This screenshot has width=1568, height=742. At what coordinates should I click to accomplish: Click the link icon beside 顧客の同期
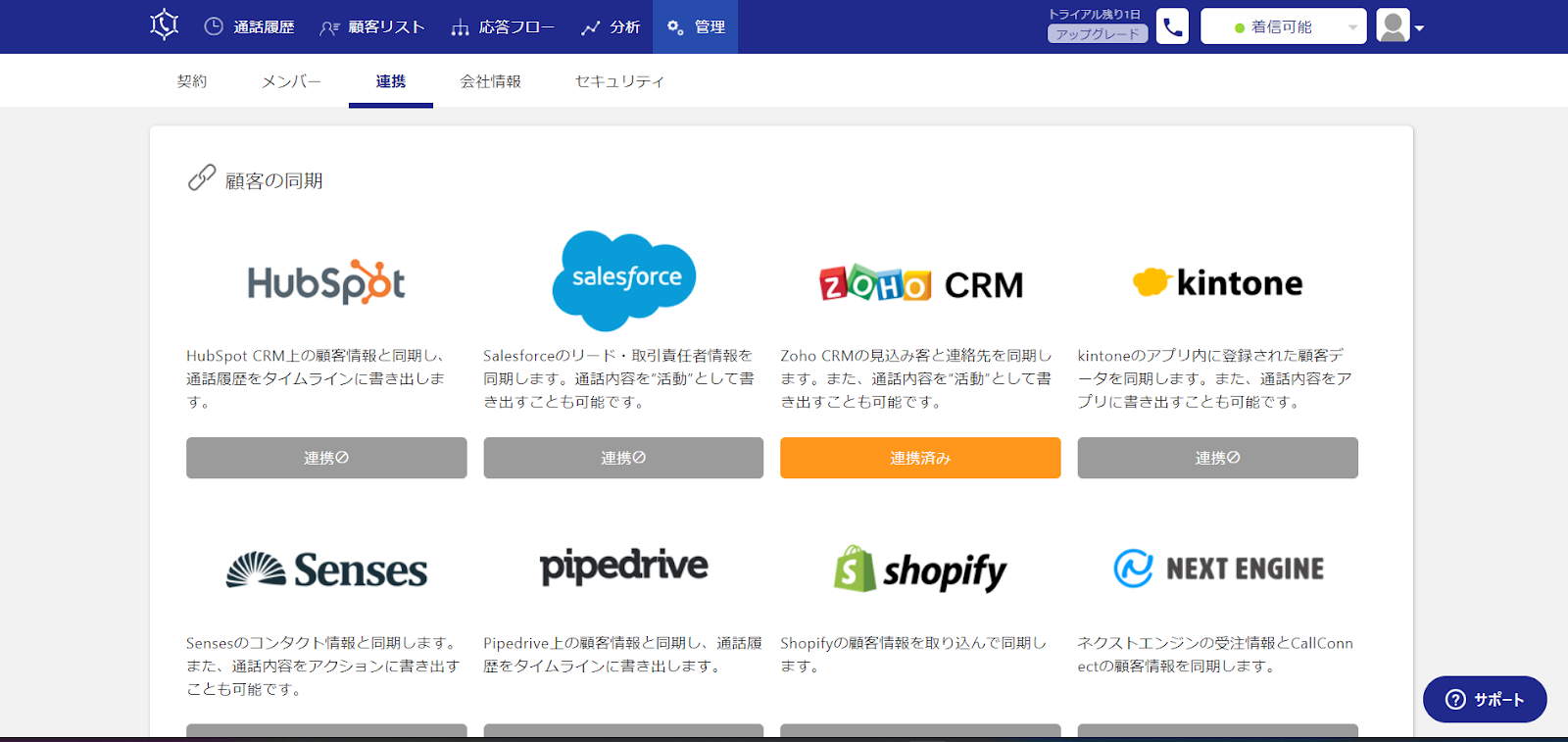(202, 178)
